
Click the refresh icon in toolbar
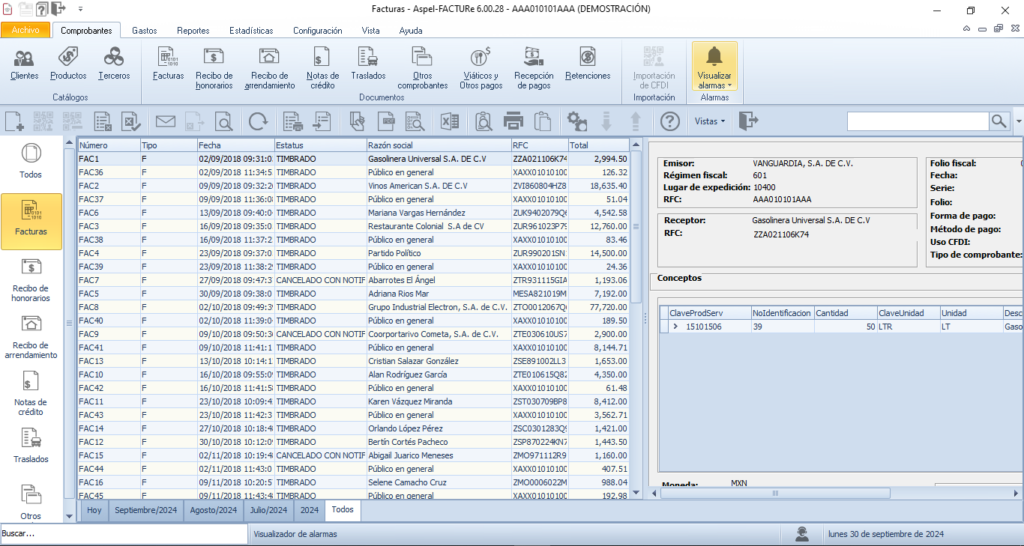point(257,122)
